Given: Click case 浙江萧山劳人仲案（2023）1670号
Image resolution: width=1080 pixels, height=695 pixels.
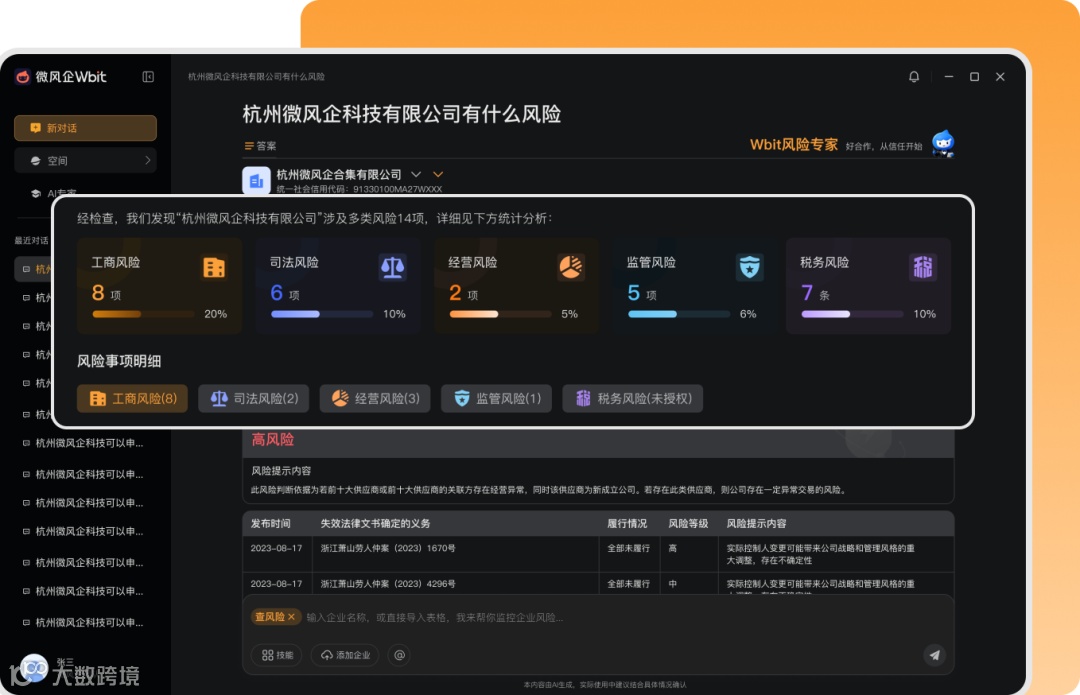Looking at the screenshot, I should click(x=388, y=548).
